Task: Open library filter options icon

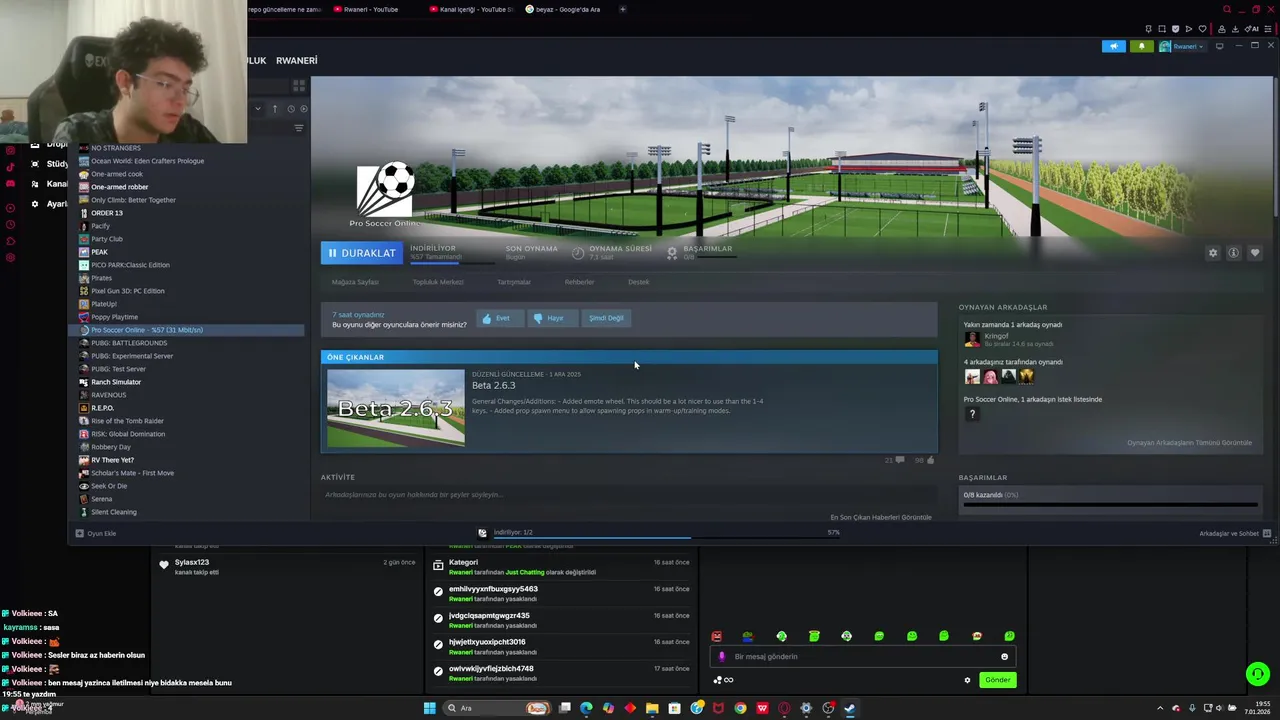Action: click(x=298, y=128)
